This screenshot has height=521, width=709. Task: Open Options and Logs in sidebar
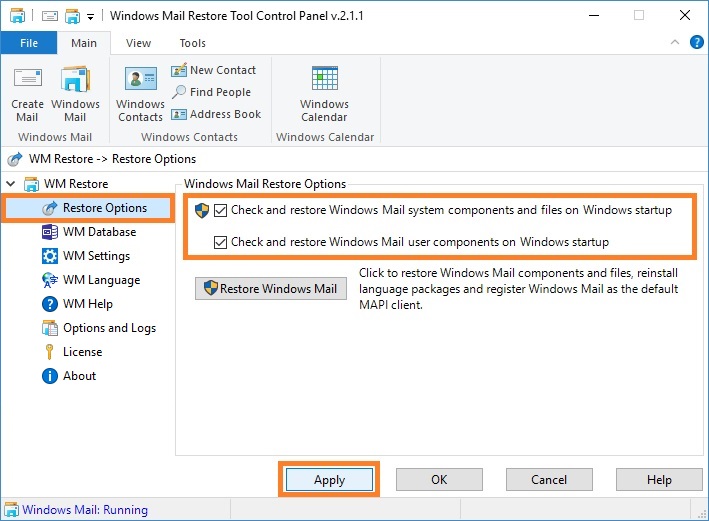(109, 328)
